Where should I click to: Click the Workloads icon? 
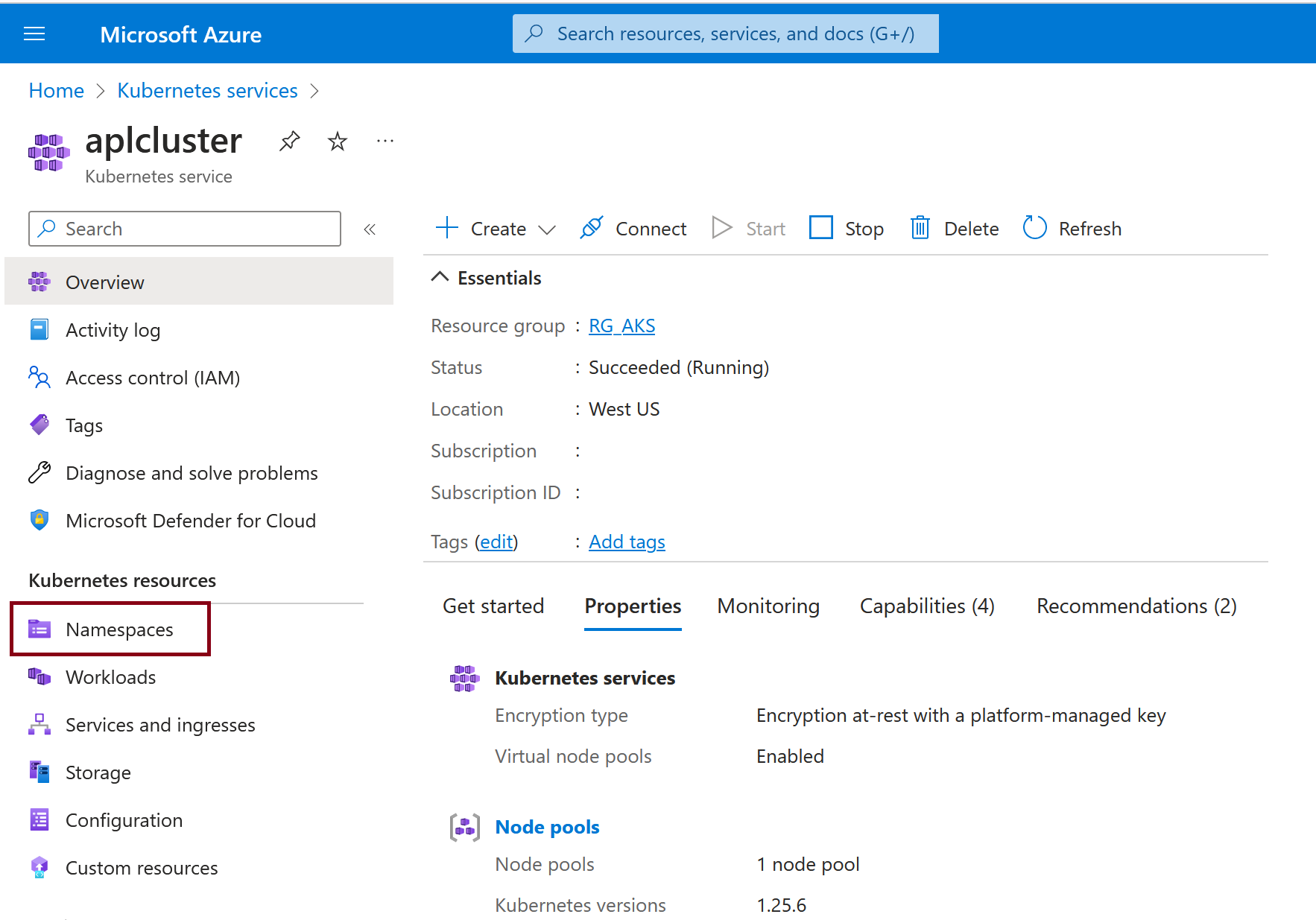tap(39, 677)
